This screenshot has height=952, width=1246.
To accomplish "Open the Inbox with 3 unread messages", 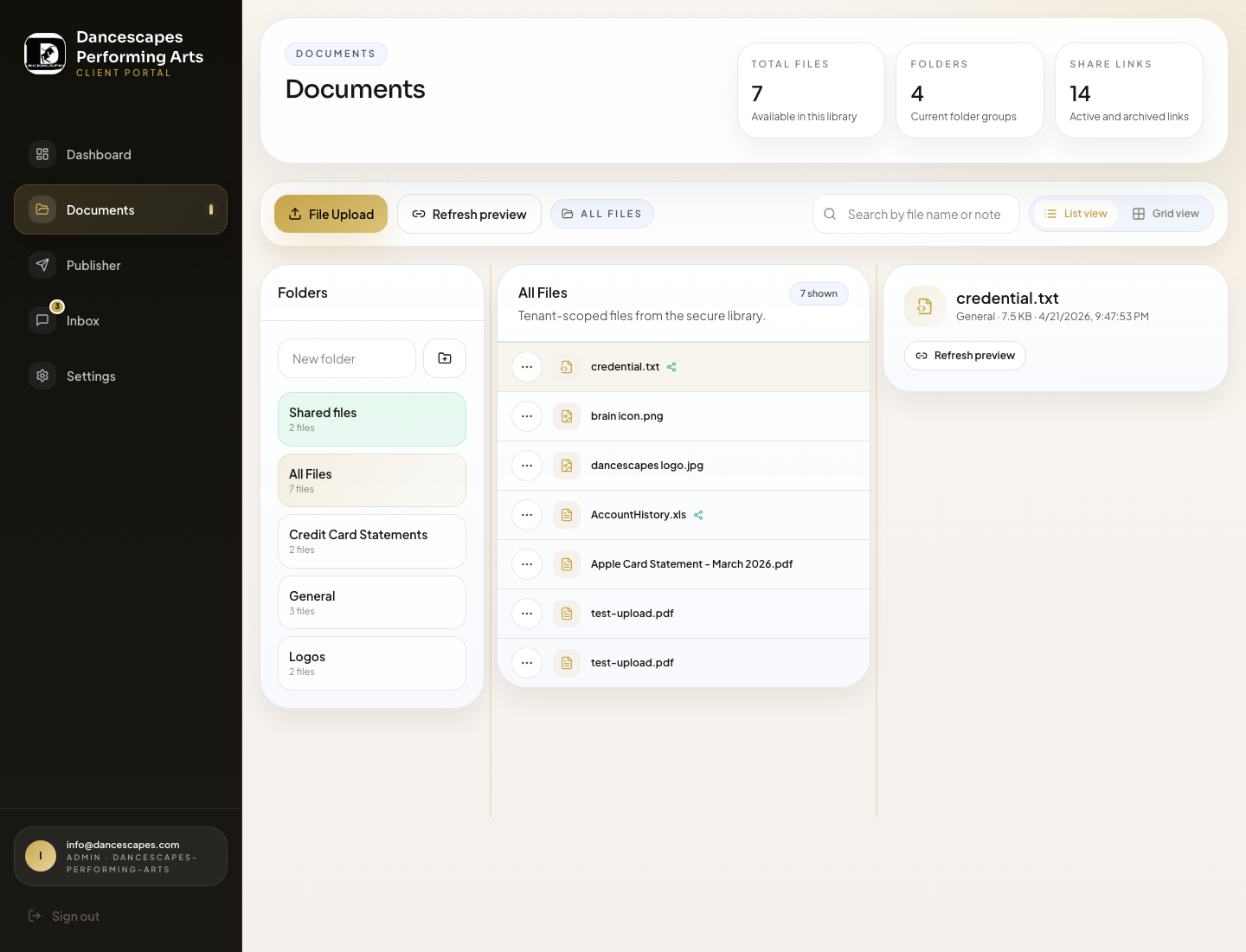I will click(x=82, y=320).
